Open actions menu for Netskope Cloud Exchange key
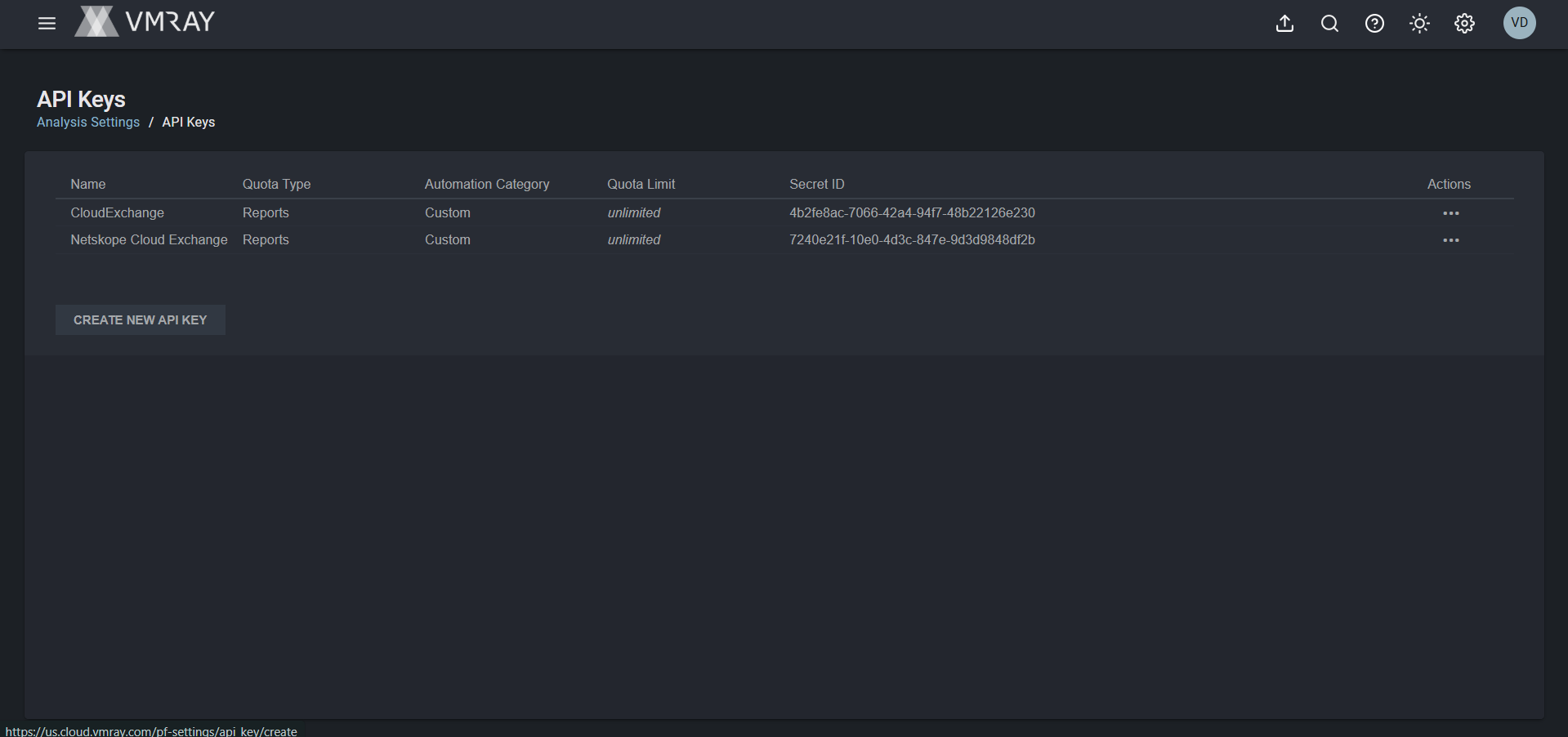1568x737 pixels. tap(1451, 240)
